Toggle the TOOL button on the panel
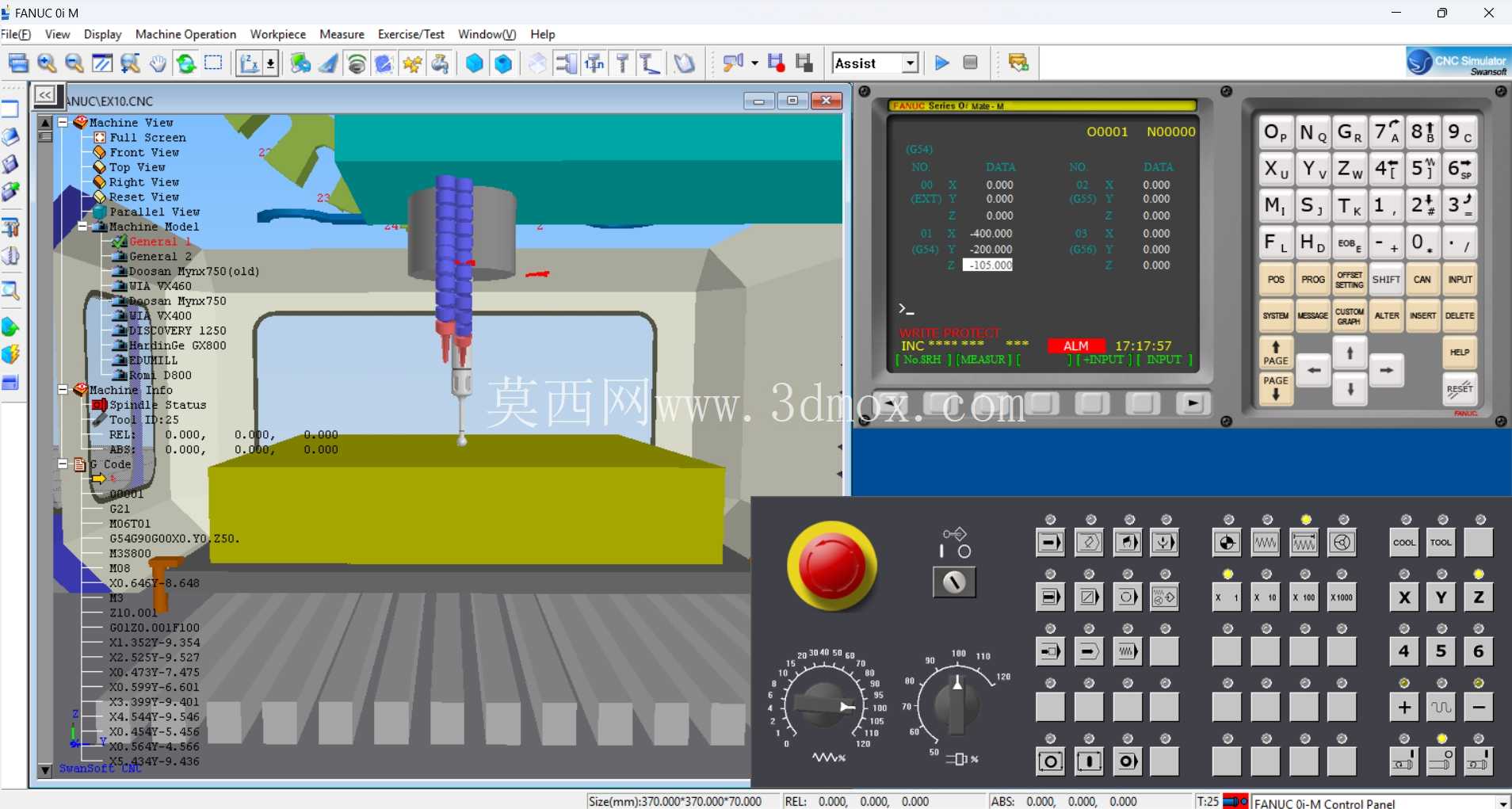Screen dimensions: 1512x809 (1441, 543)
